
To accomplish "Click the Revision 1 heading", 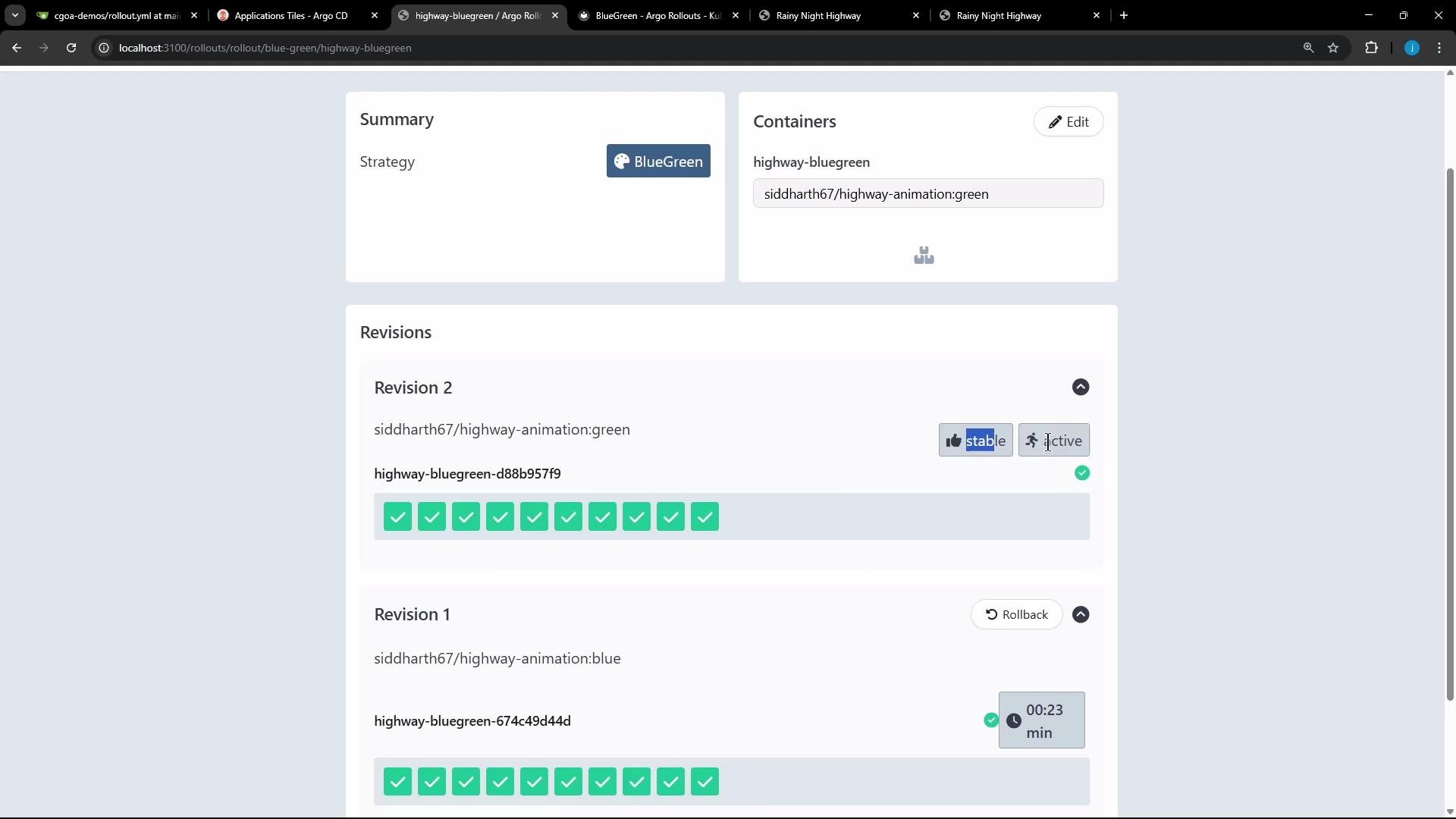I will coord(412,615).
